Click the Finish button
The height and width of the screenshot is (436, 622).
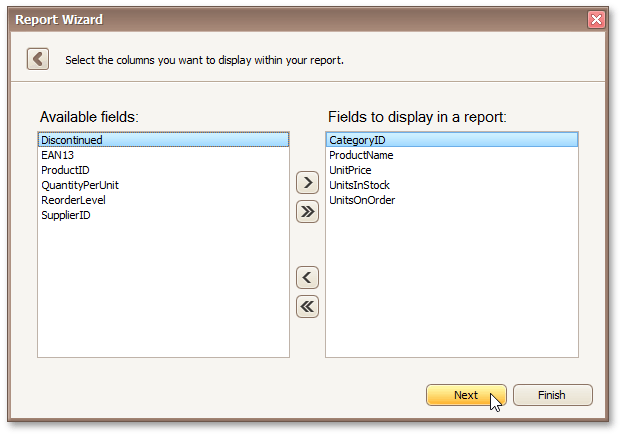click(552, 395)
